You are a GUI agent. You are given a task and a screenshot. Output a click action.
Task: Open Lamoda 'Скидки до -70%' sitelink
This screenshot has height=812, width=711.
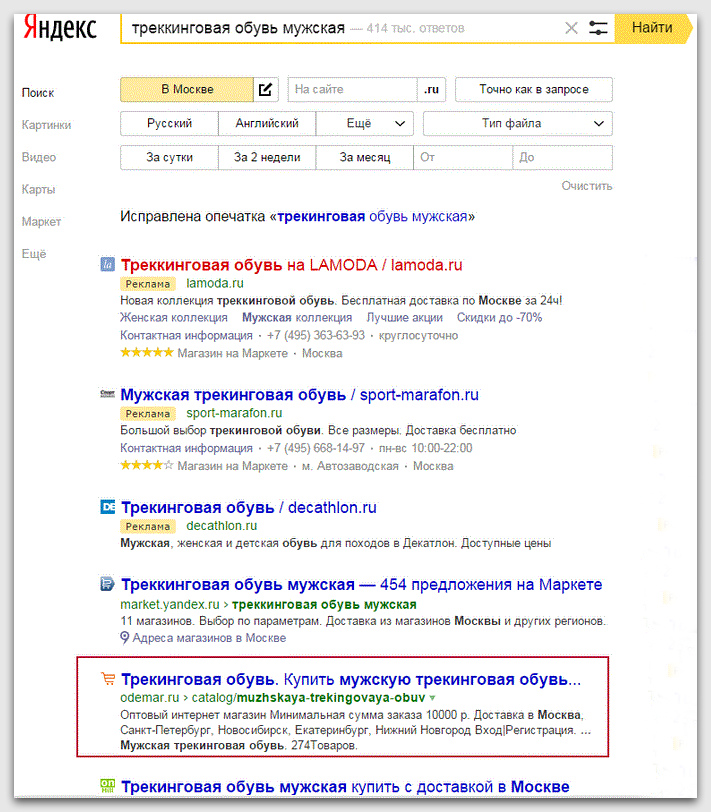(499, 317)
